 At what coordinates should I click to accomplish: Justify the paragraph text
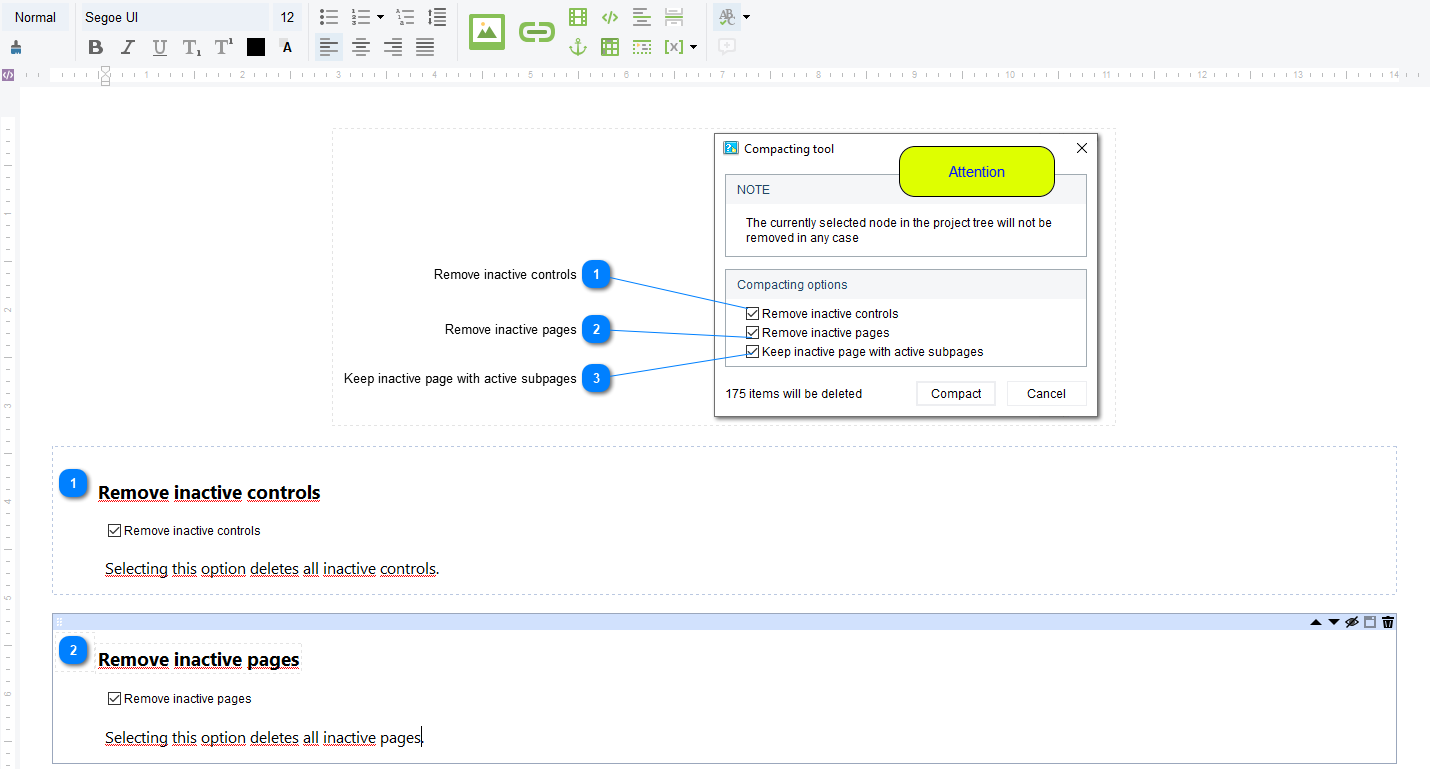click(x=425, y=47)
